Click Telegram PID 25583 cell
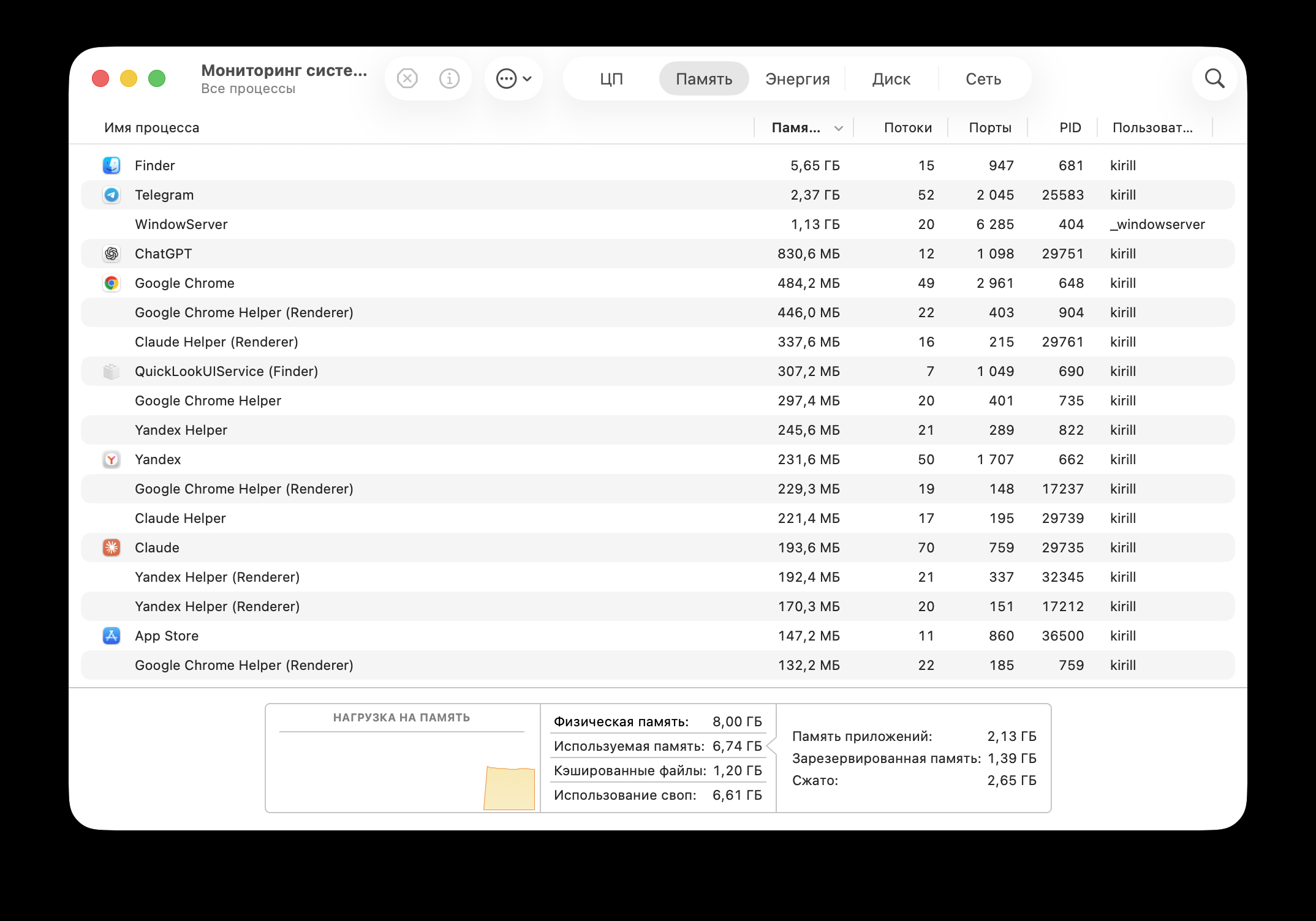This screenshot has height=921, width=1316. [x=1063, y=195]
